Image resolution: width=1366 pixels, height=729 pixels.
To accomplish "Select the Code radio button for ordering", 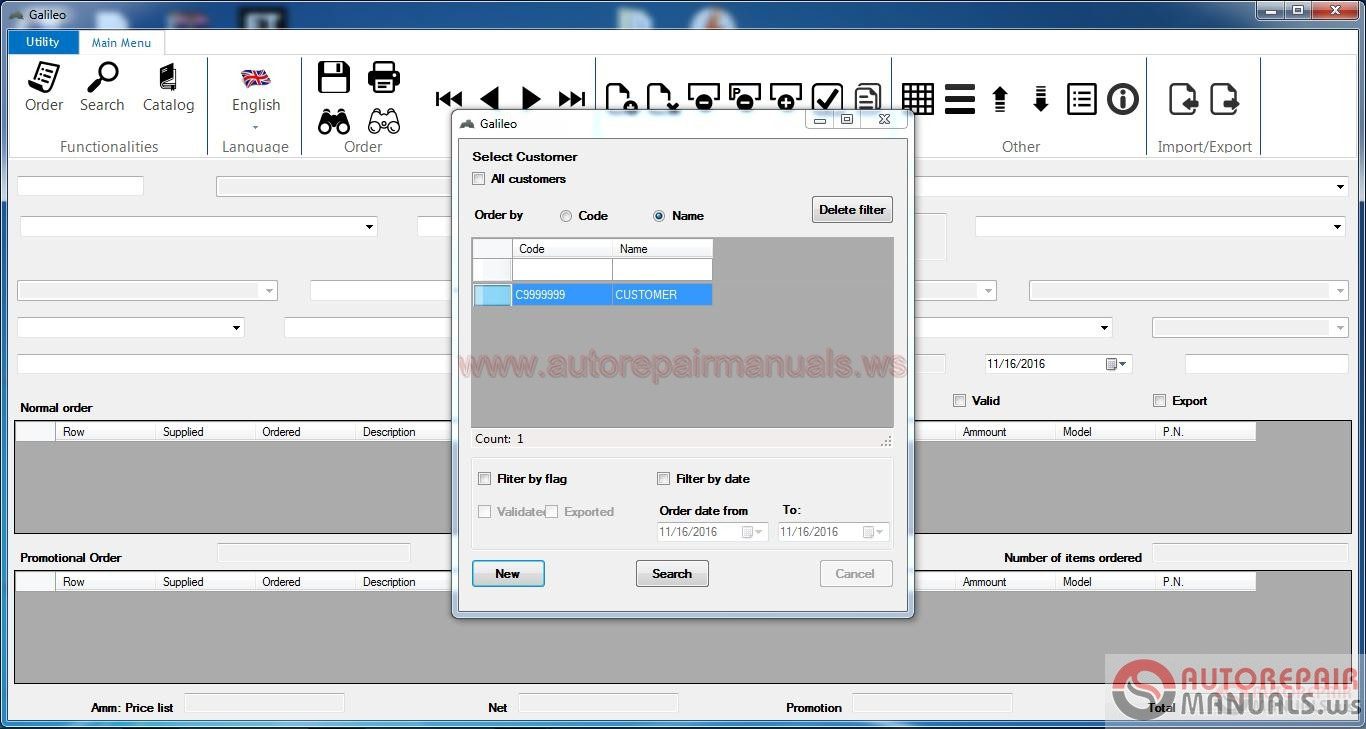I will click(566, 216).
